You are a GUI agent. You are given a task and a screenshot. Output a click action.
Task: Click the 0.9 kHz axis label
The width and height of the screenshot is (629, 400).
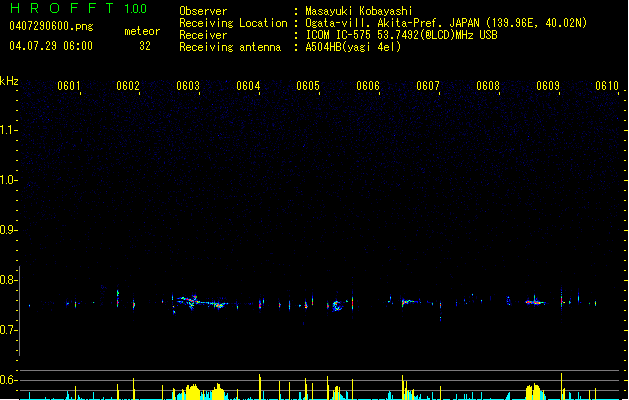[8, 230]
